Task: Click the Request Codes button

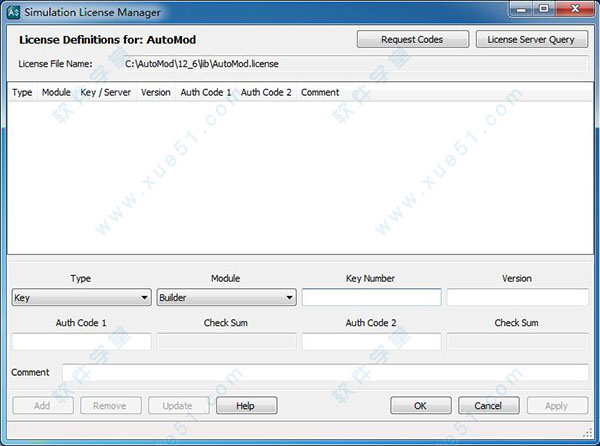Action: click(412, 39)
